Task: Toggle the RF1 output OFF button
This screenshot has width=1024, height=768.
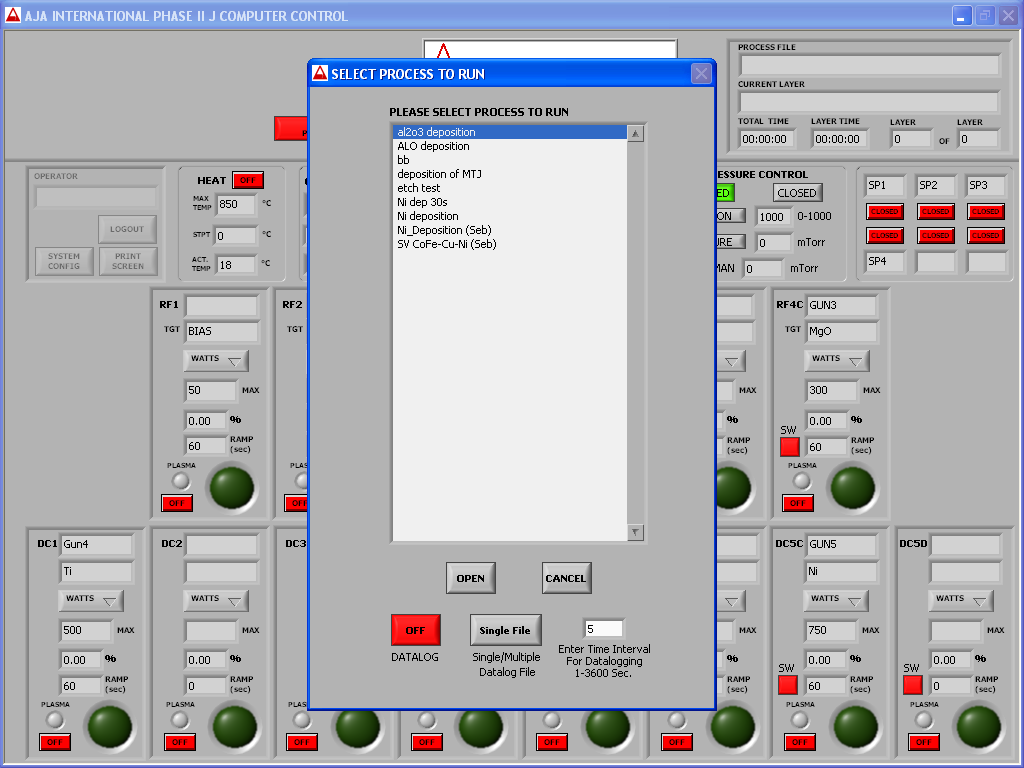Action: (x=177, y=503)
